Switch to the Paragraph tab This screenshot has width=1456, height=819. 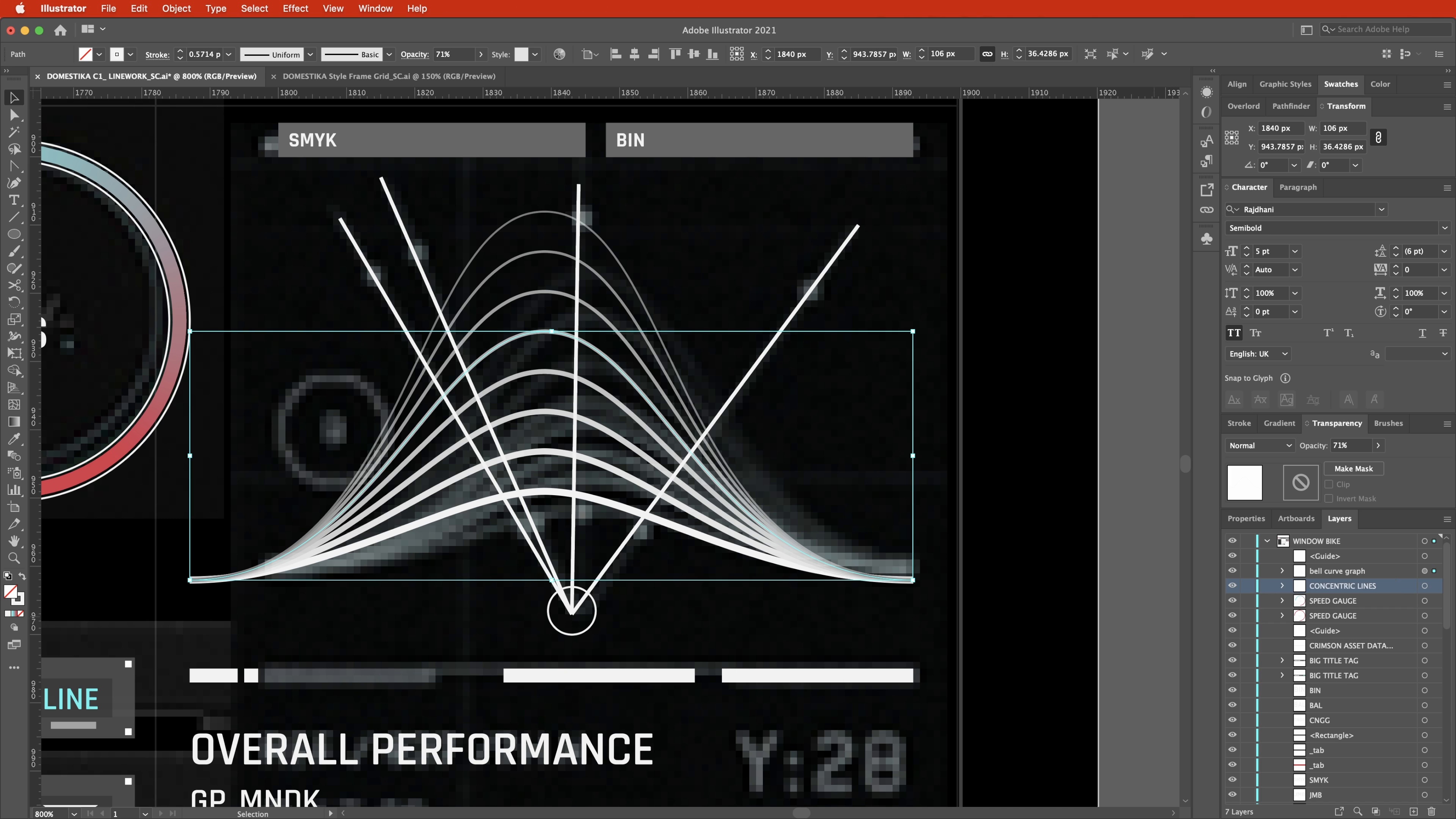click(1298, 187)
